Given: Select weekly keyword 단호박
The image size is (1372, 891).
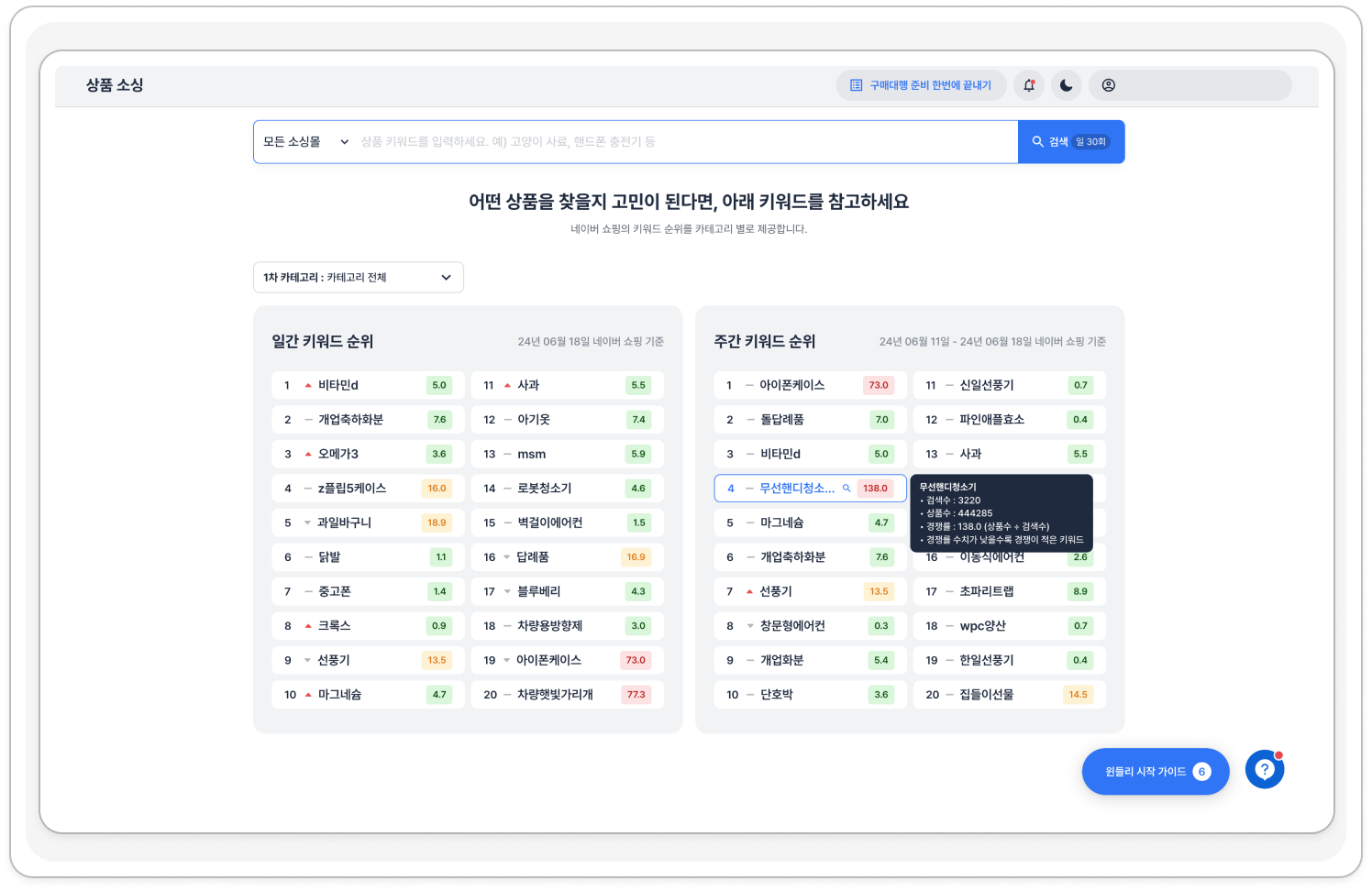Looking at the screenshot, I should 811,695.
